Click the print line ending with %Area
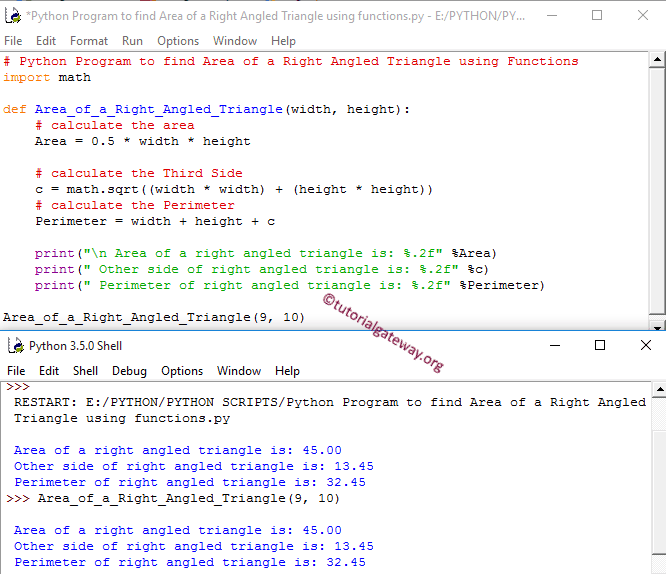The width and height of the screenshot is (666, 574). [265, 253]
